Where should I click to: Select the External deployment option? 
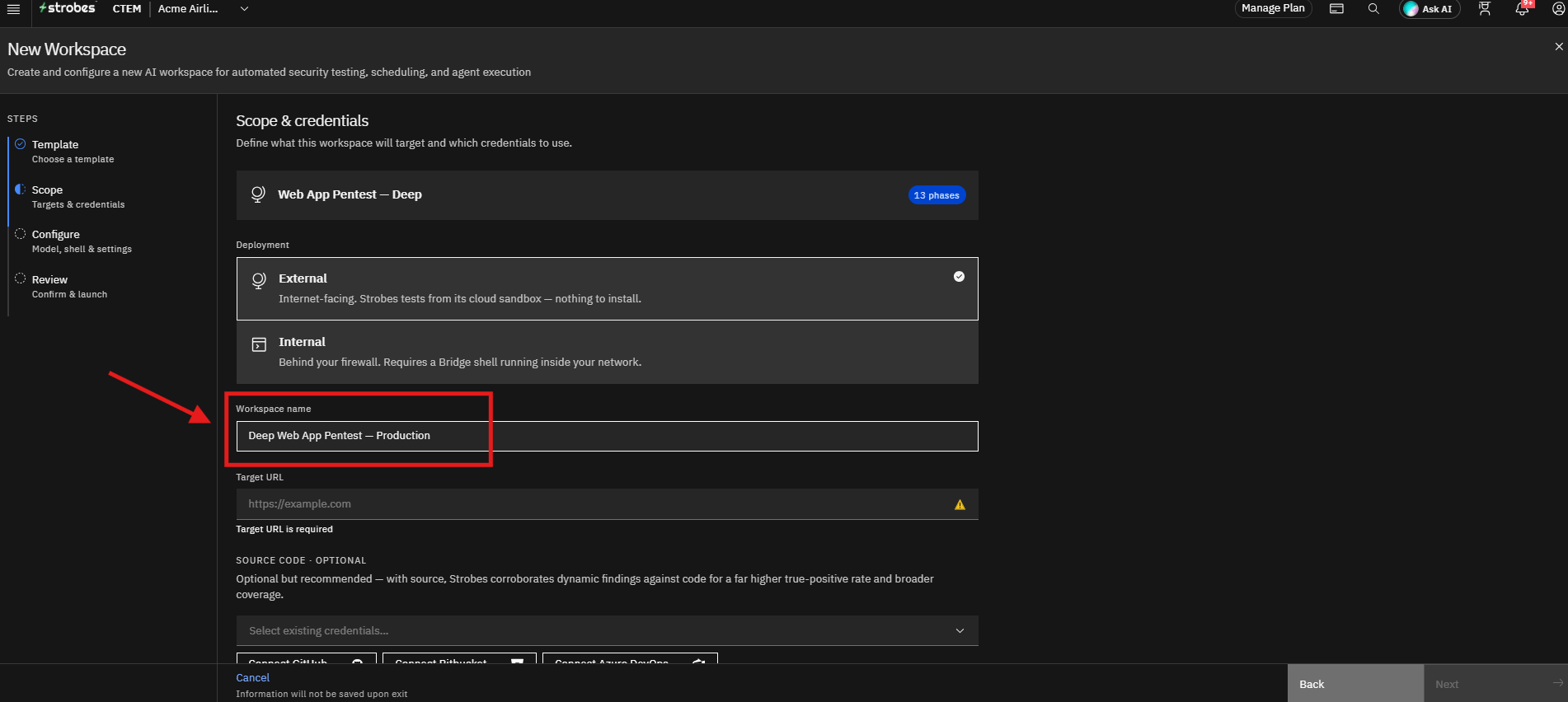(x=608, y=288)
